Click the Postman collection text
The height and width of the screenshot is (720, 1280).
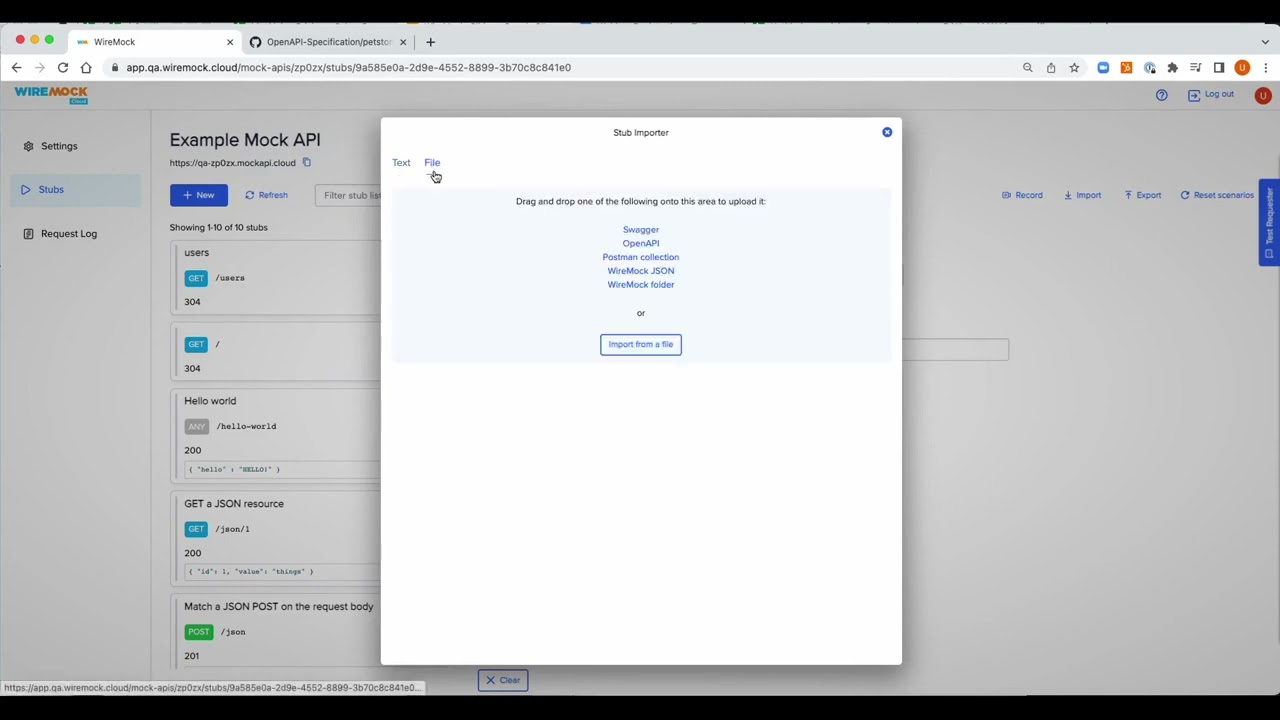coord(641,257)
